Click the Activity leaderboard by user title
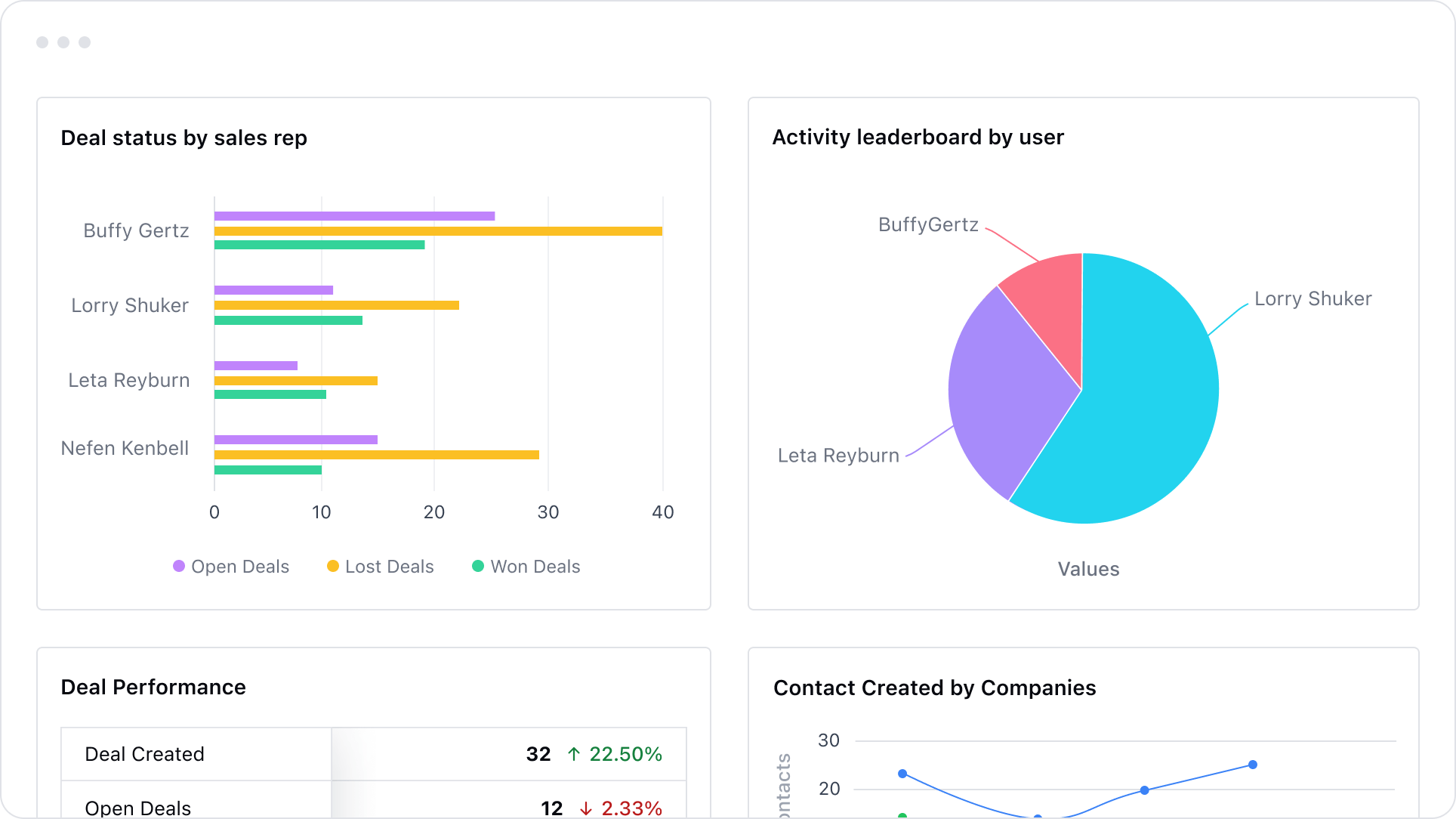The height and width of the screenshot is (819, 1456). (918, 137)
